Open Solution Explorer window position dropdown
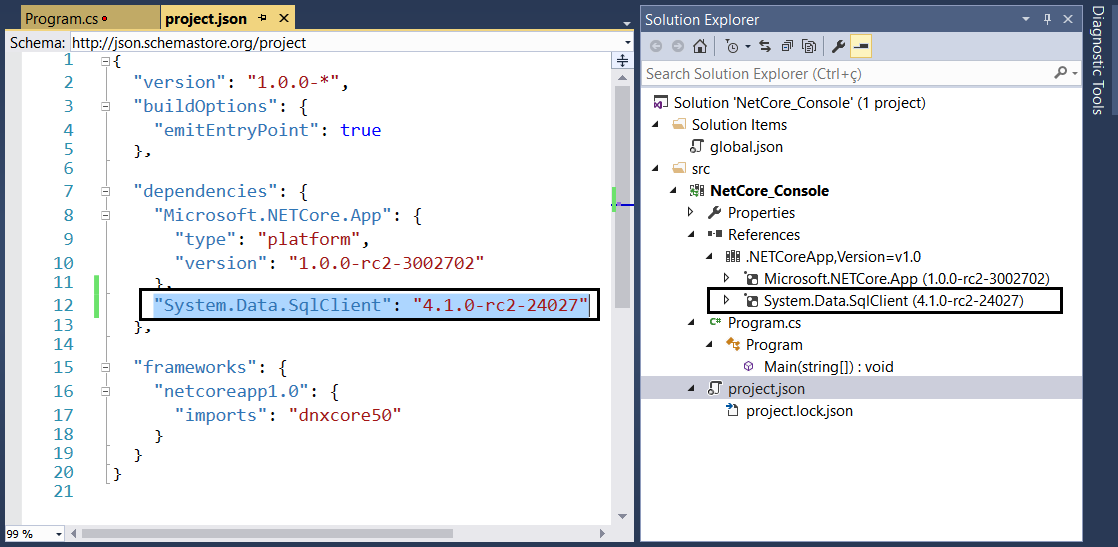Viewport: 1118px width, 547px height. 1025,19
